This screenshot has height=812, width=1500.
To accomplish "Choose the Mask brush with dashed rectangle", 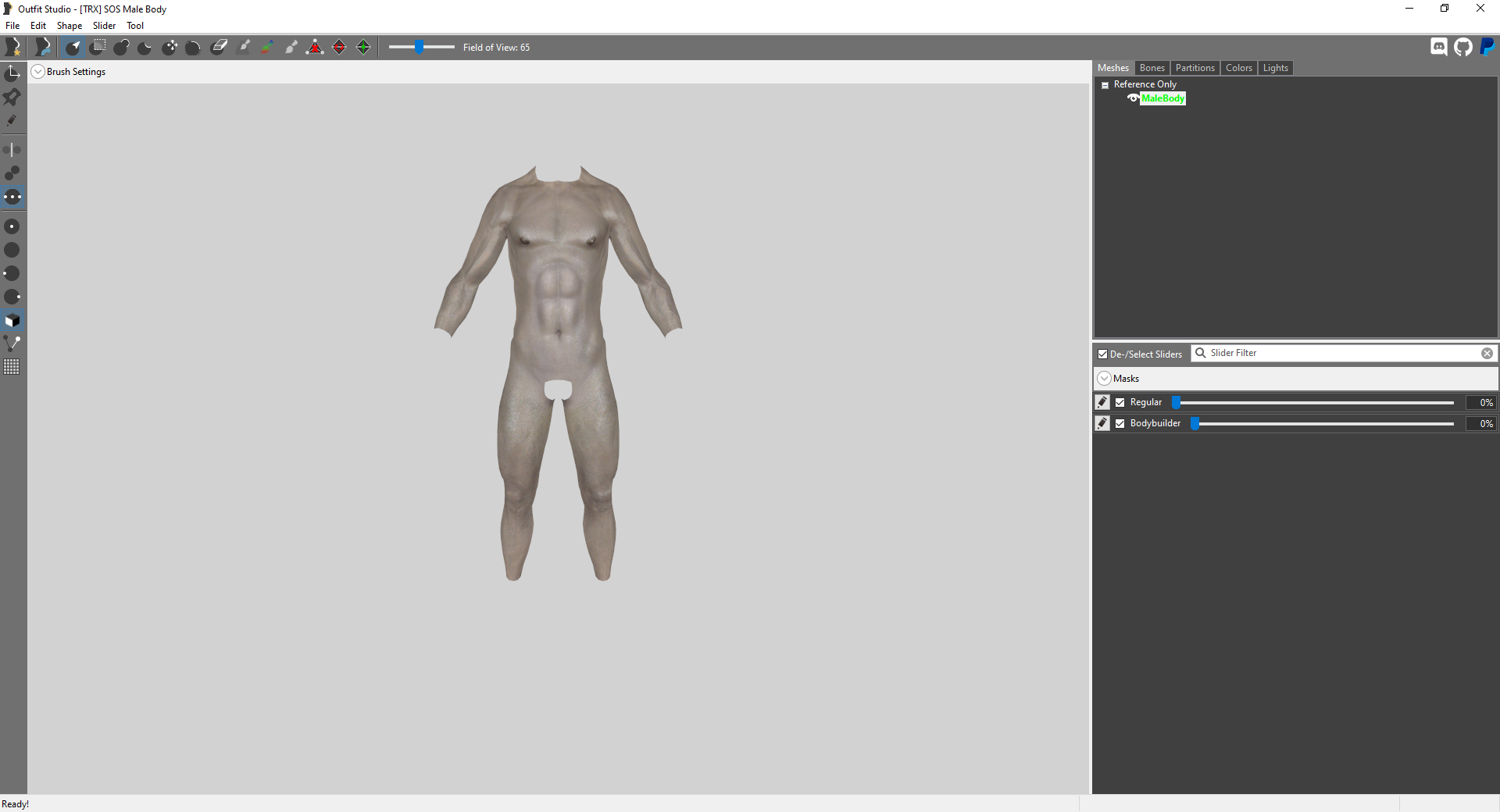I will coord(98,48).
